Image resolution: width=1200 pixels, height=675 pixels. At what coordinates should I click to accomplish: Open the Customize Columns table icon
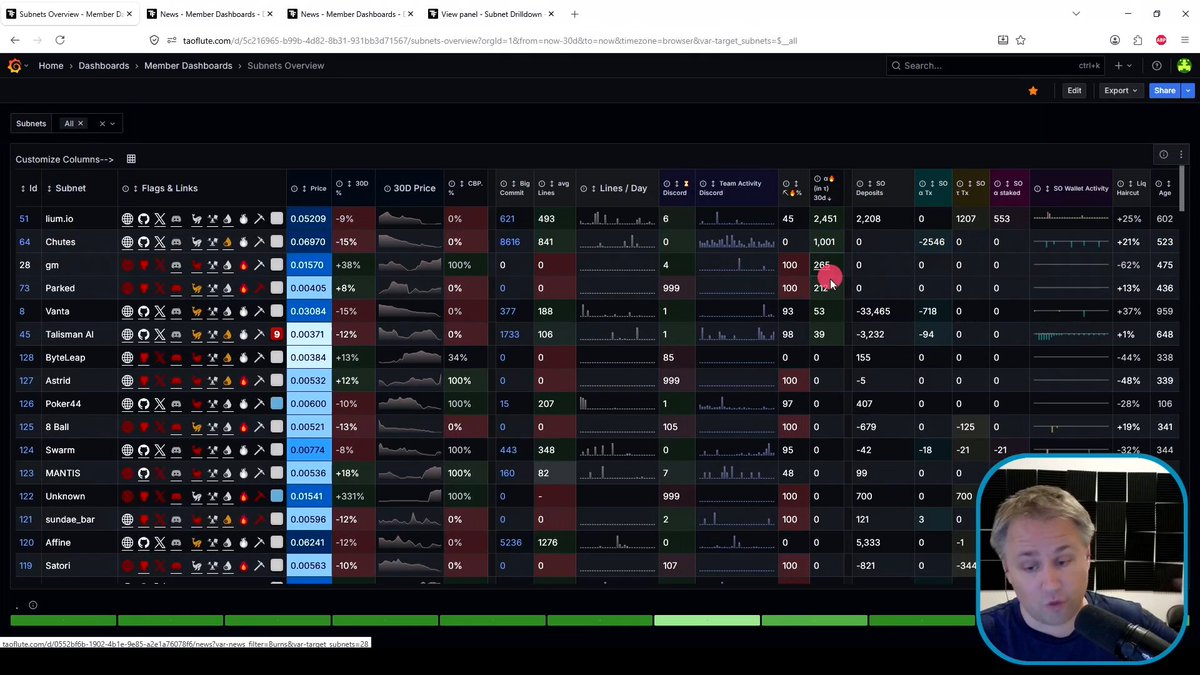(131, 159)
